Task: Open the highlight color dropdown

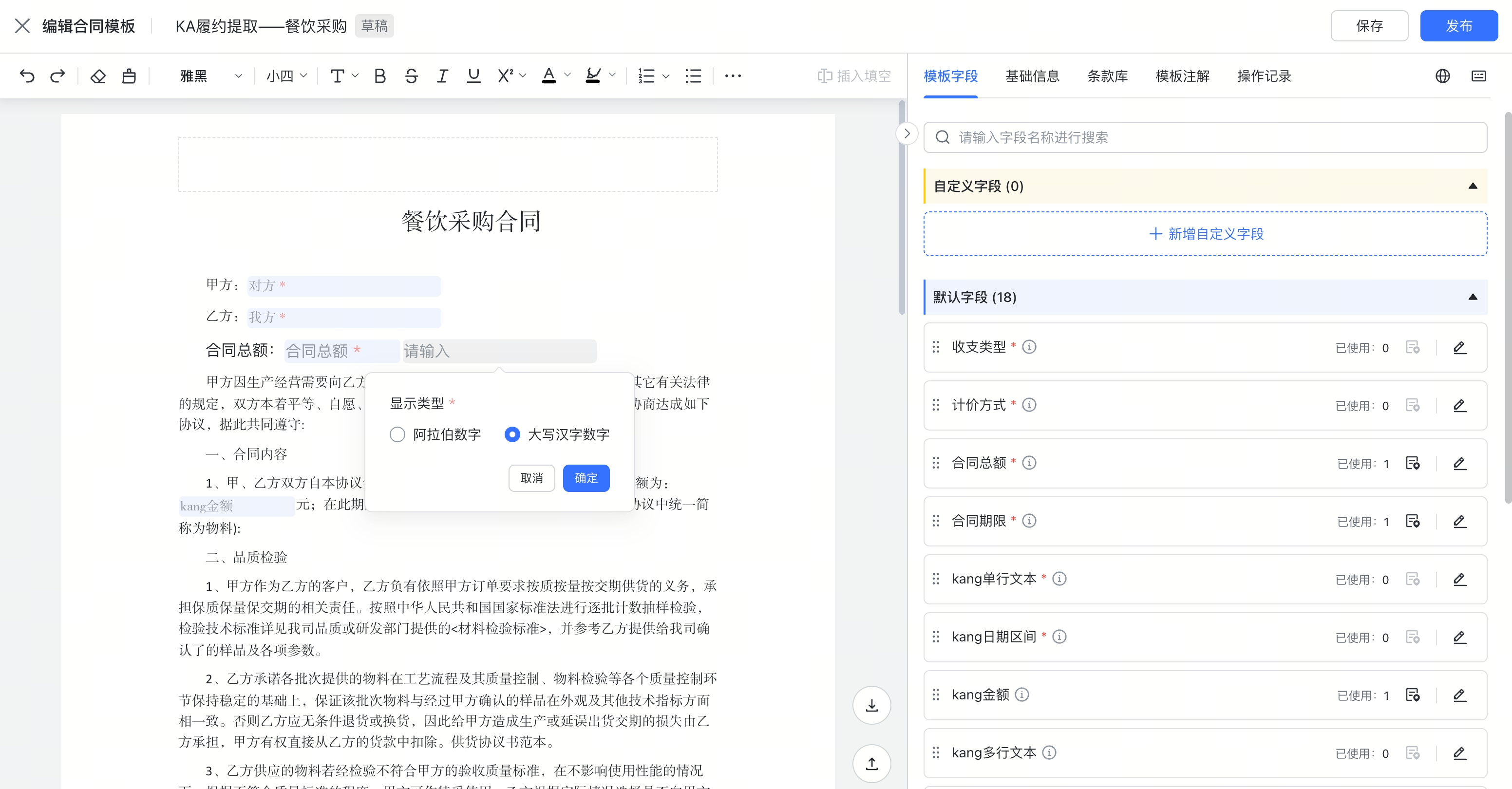Action: [601, 75]
